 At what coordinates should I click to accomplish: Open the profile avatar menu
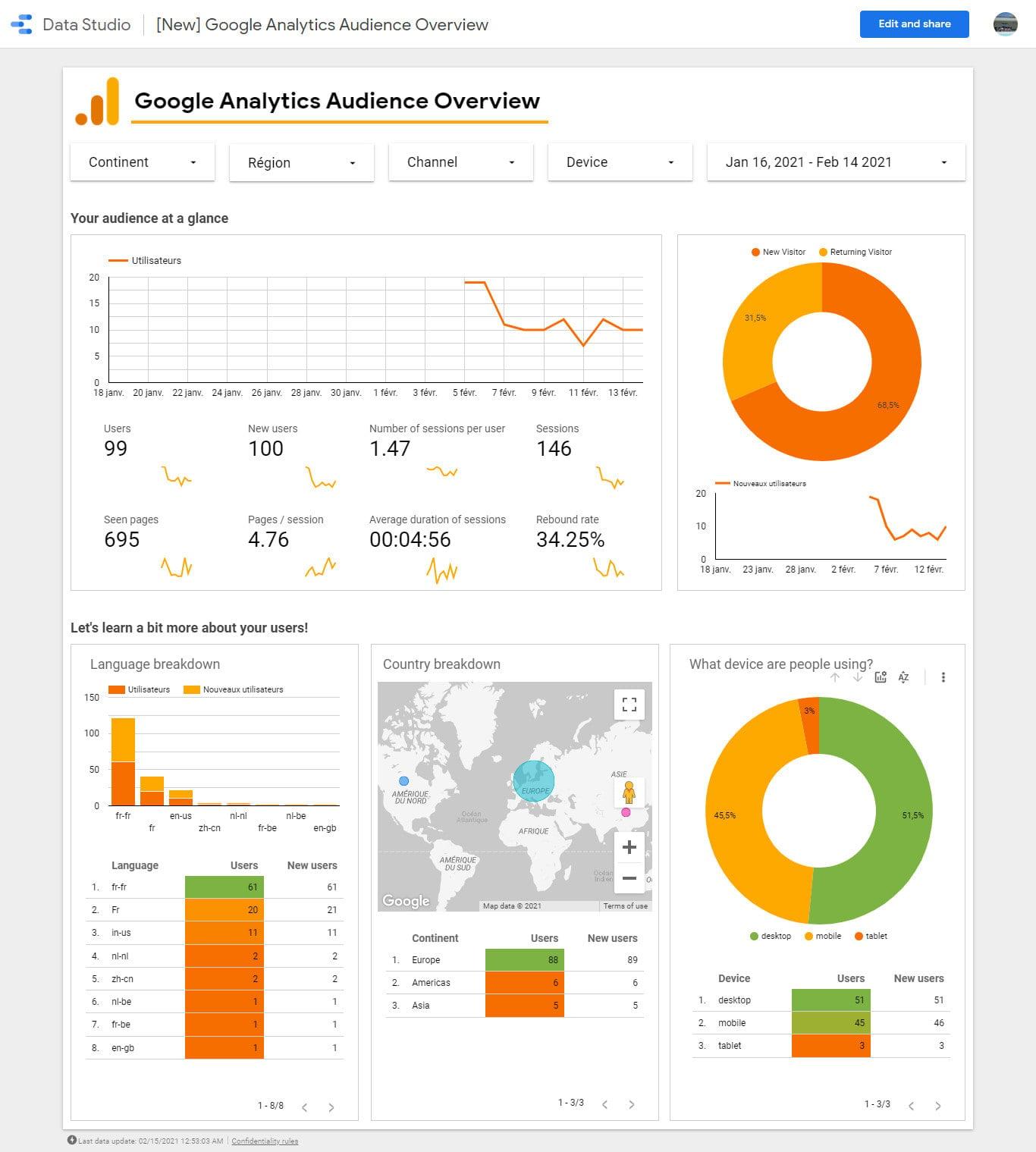[1005, 24]
